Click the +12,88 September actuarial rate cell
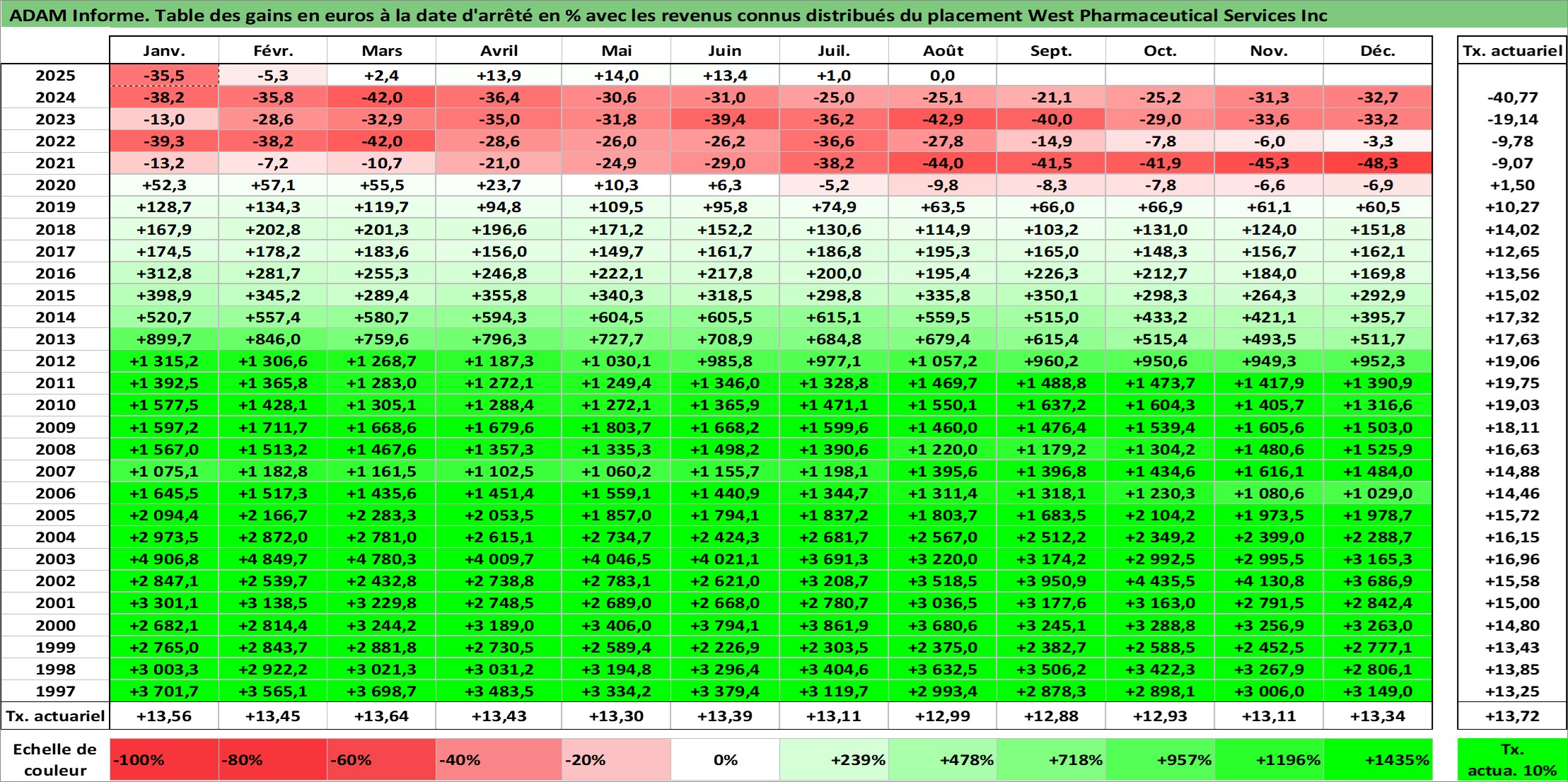 1051,716
